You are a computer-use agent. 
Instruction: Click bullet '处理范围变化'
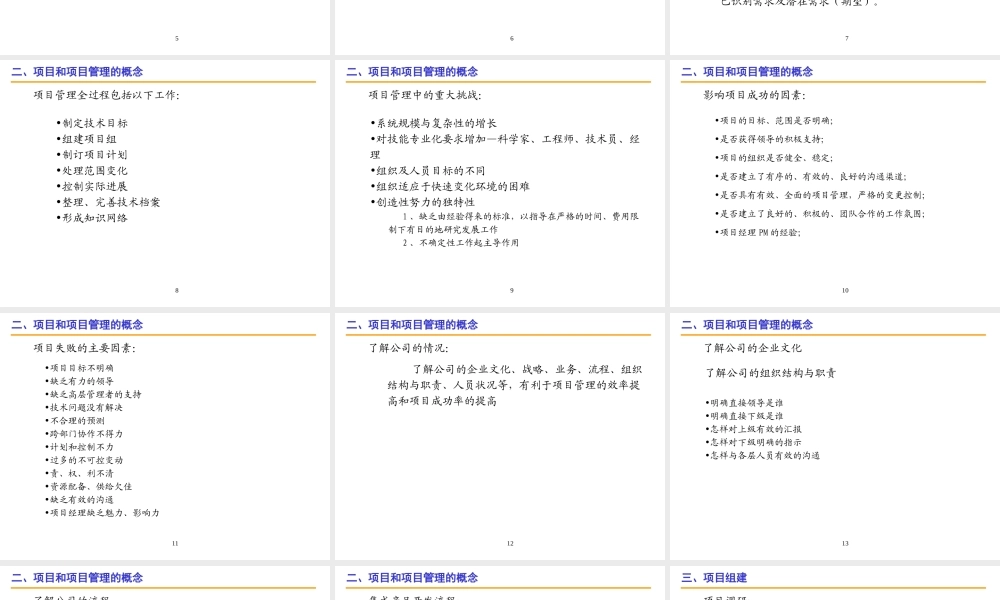[x=92, y=171]
